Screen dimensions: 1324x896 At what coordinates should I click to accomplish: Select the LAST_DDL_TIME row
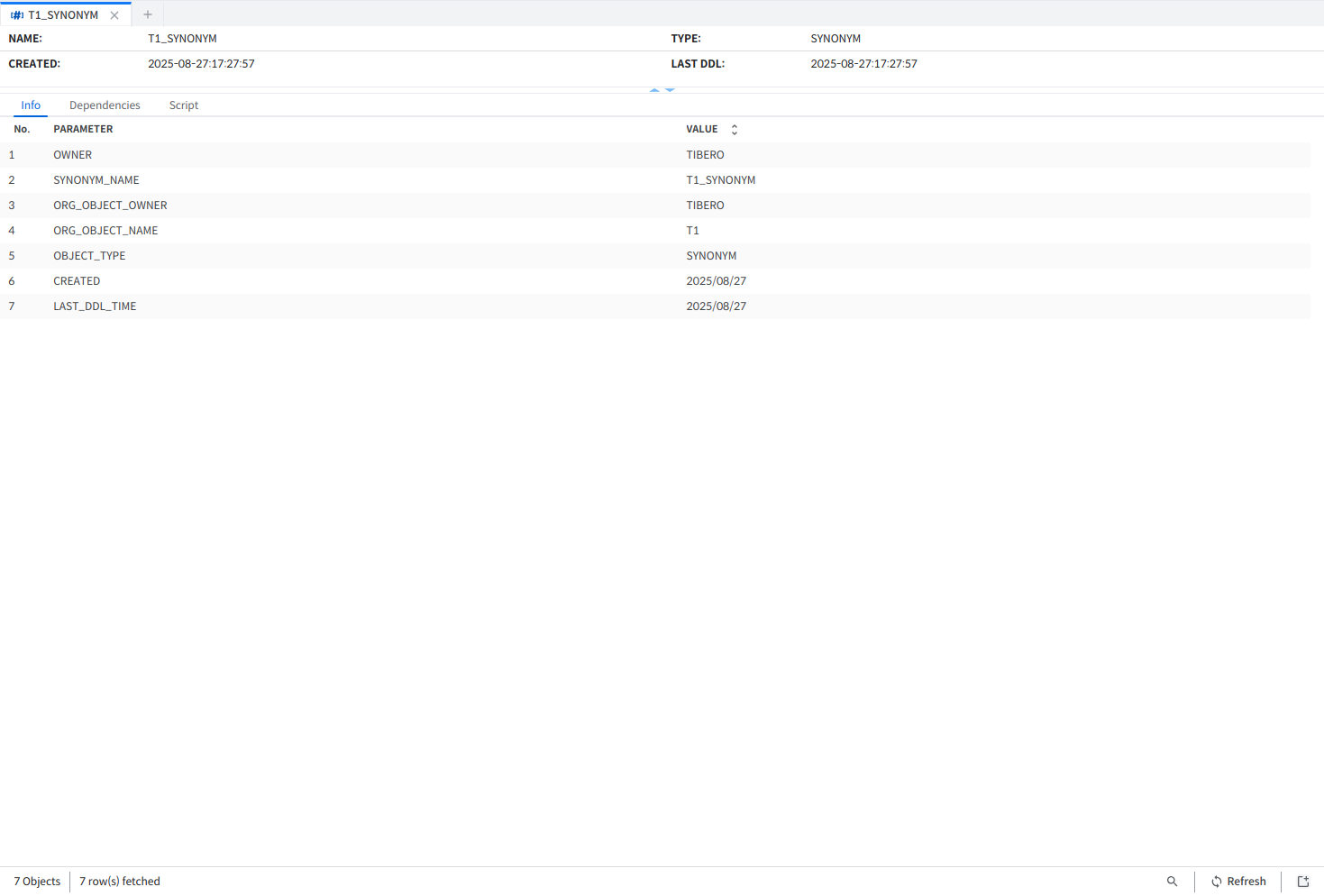(95, 306)
